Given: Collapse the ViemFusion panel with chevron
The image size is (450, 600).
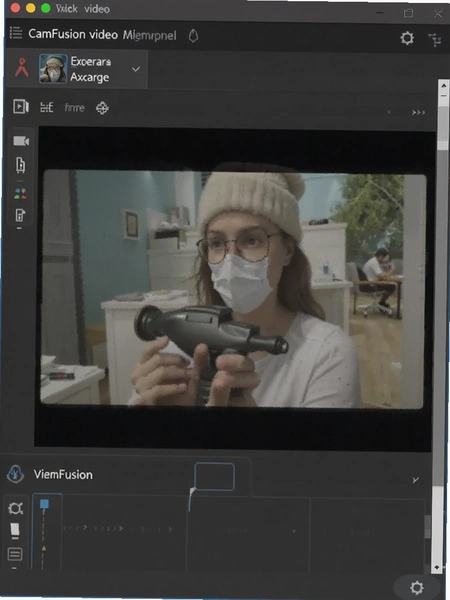Looking at the screenshot, I should pyautogui.click(x=416, y=480).
